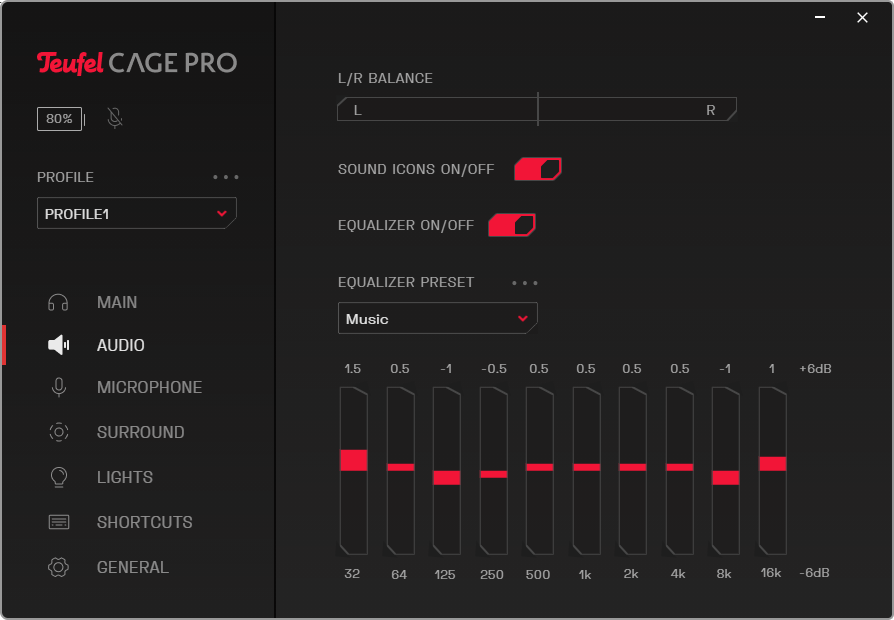
Task: Click the 80% battery indicator
Action: [59, 119]
